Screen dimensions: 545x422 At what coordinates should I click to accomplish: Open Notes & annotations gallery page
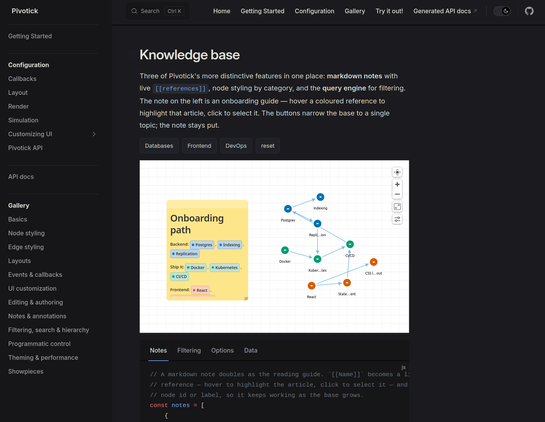[x=37, y=316]
